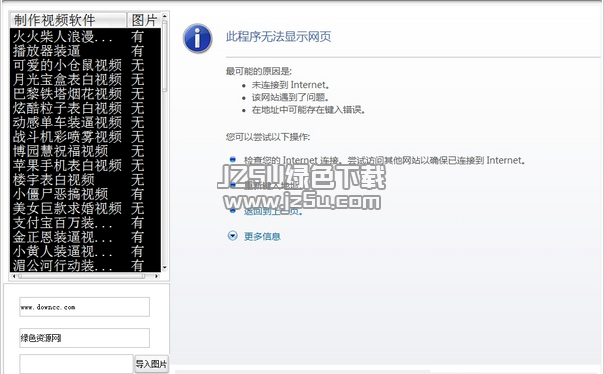Select list row 月光宝盒表白视频
The height and width of the screenshot is (374, 604).
[x=85, y=79]
